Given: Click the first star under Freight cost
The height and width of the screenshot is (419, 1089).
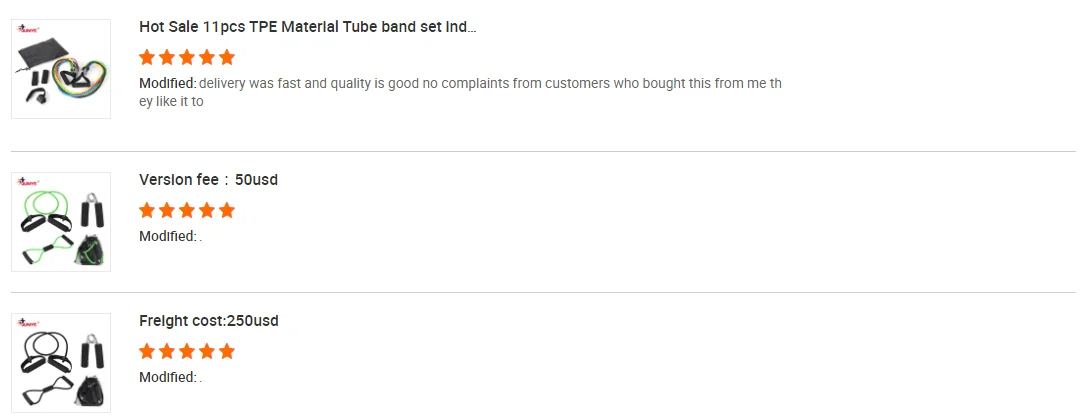Looking at the screenshot, I should pyautogui.click(x=148, y=351).
